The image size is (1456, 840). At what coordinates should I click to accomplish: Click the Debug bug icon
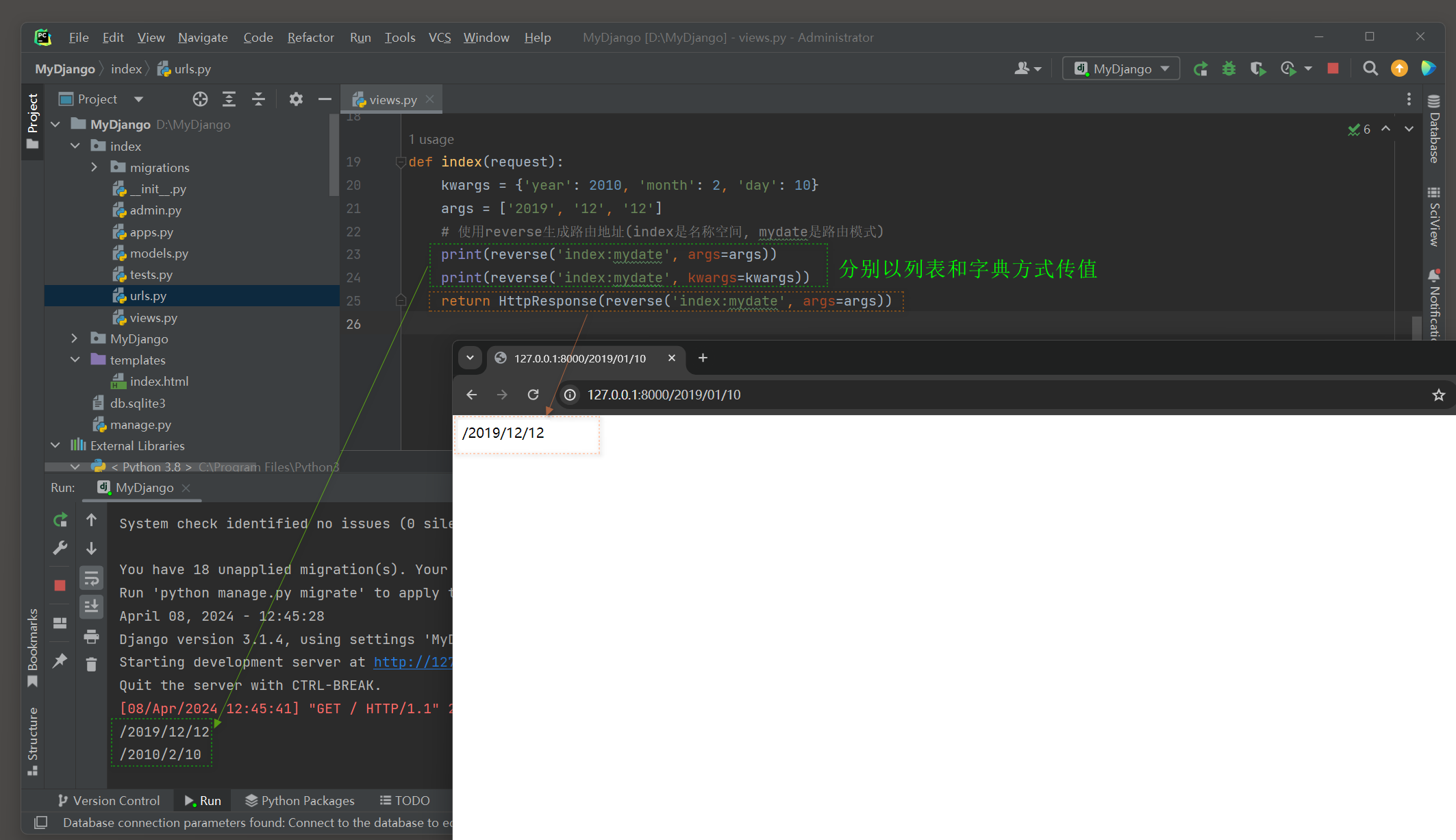tap(1229, 69)
